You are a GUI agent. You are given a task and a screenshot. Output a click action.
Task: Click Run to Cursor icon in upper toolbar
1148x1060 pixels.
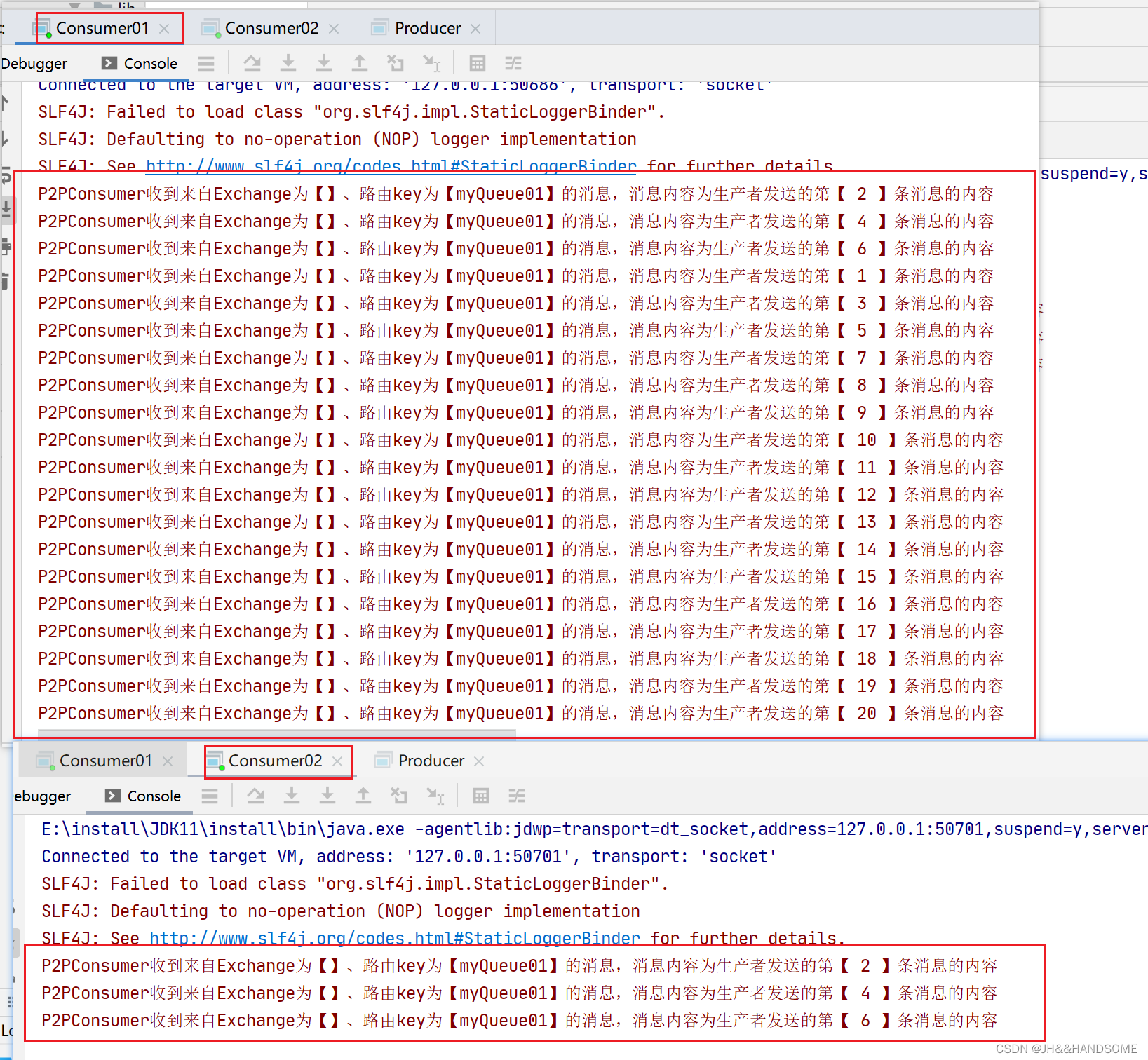432,64
